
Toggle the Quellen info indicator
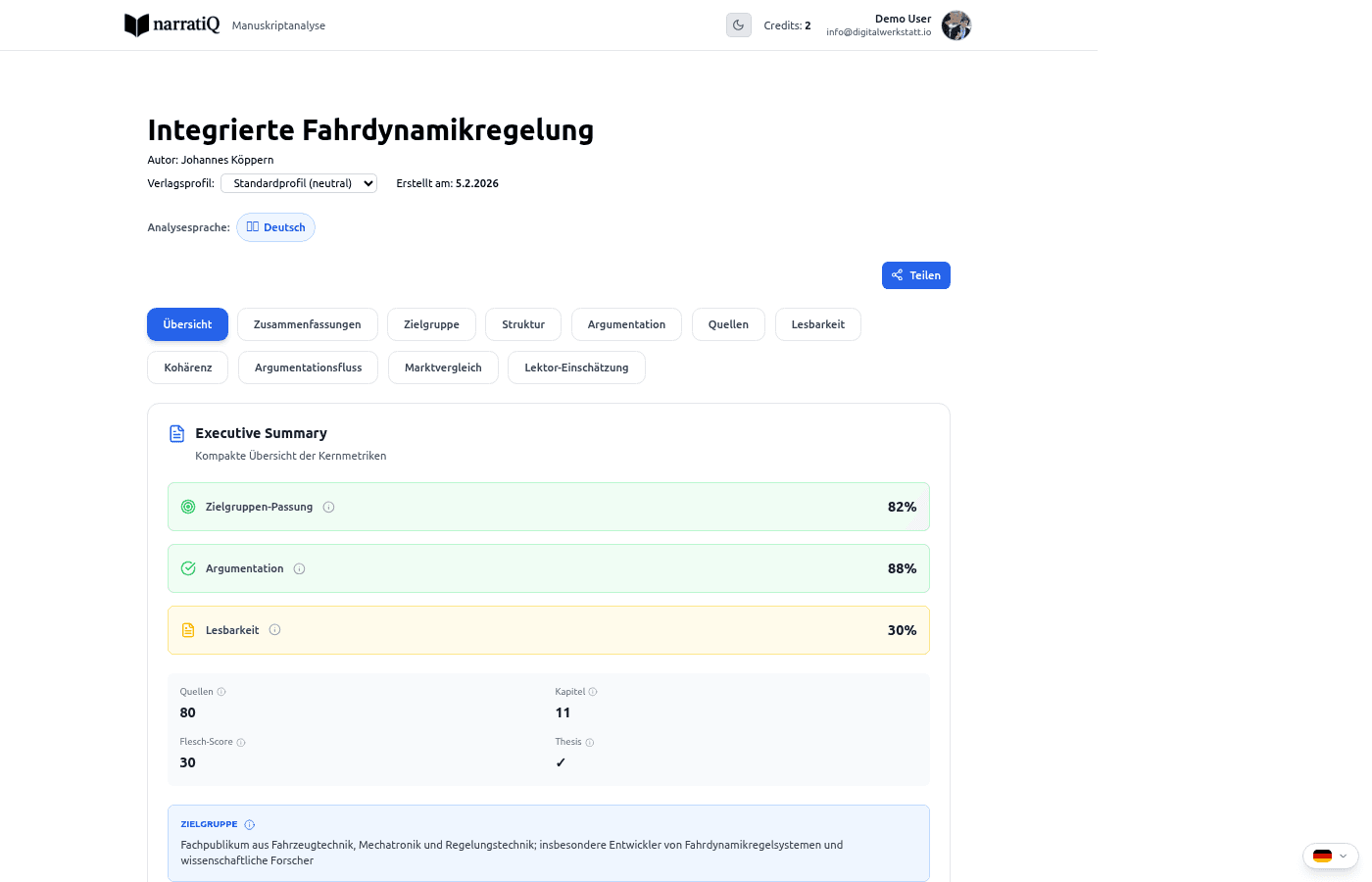tap(222, 692)
